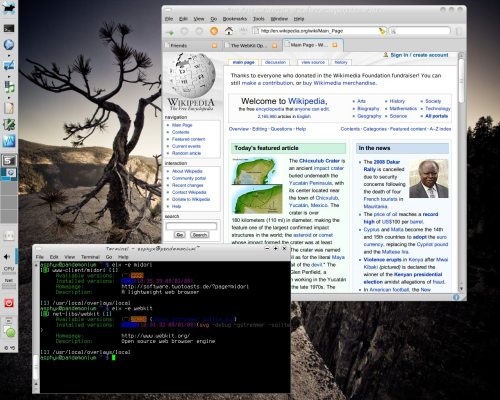Open Recent changes sidebar link
The width and height of the screenshot is (500, 400).
point(187,185)
